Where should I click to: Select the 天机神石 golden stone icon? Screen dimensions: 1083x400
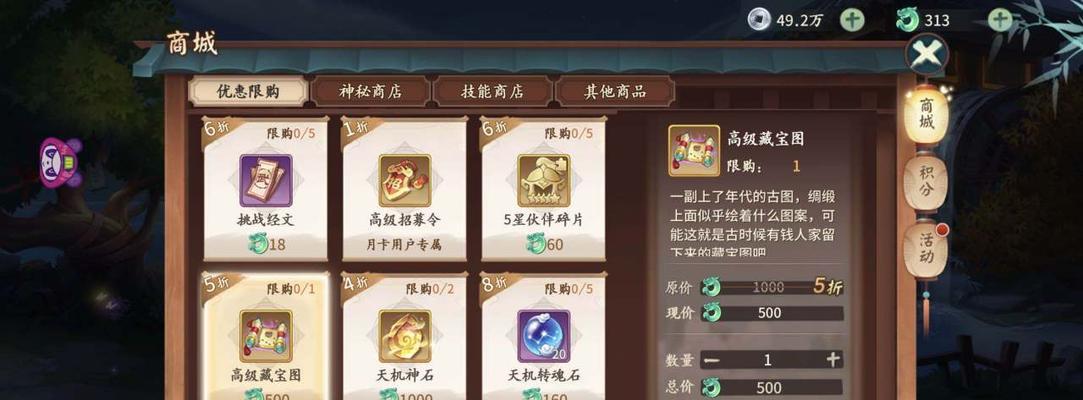point(405,336)
